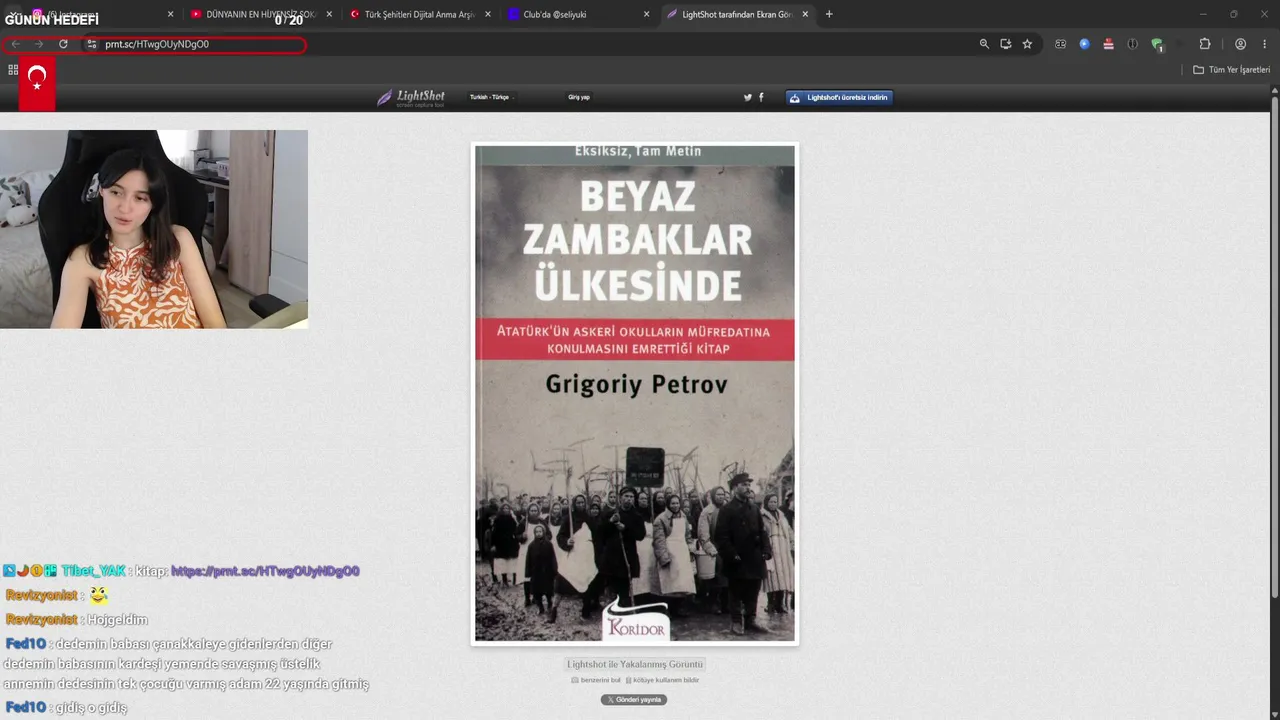Viewport: 1280px width, 720px height.
Task: Switch to Türk Şehitleri Dijital Anma tab
Action: coord(419,15)
